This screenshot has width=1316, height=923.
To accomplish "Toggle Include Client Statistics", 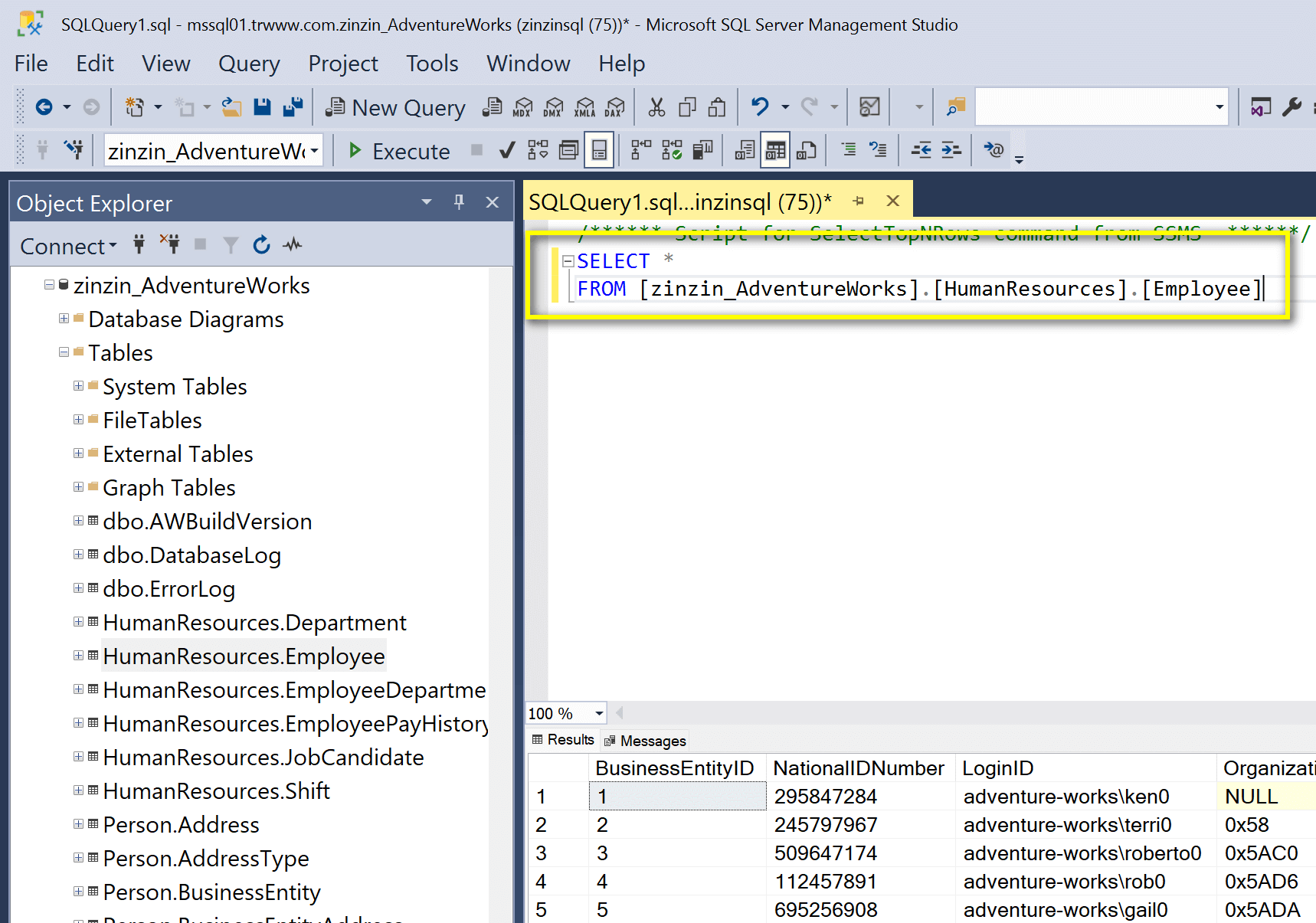I will [x=702, y=150].
